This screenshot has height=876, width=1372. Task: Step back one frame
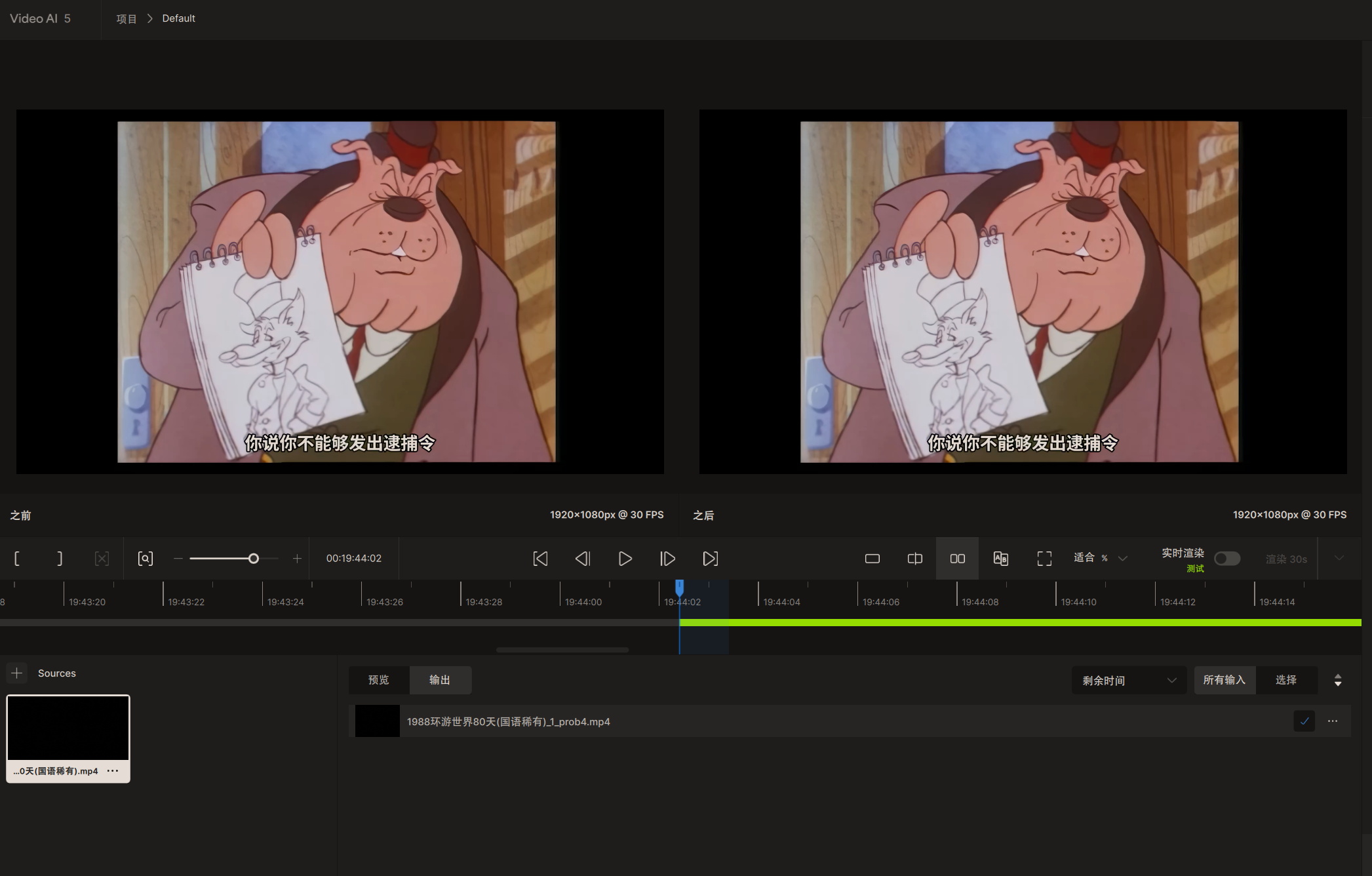click(x=583, y=559)
